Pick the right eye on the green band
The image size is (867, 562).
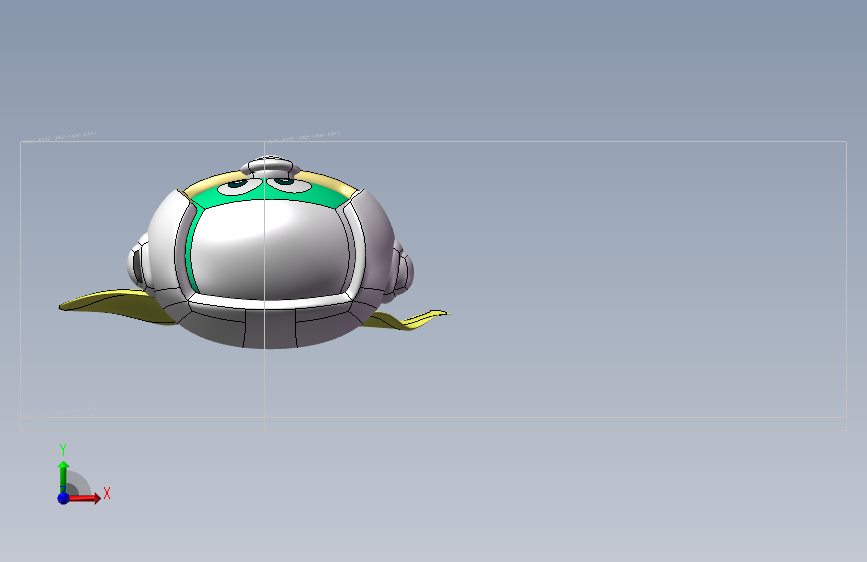coord(288,184)
